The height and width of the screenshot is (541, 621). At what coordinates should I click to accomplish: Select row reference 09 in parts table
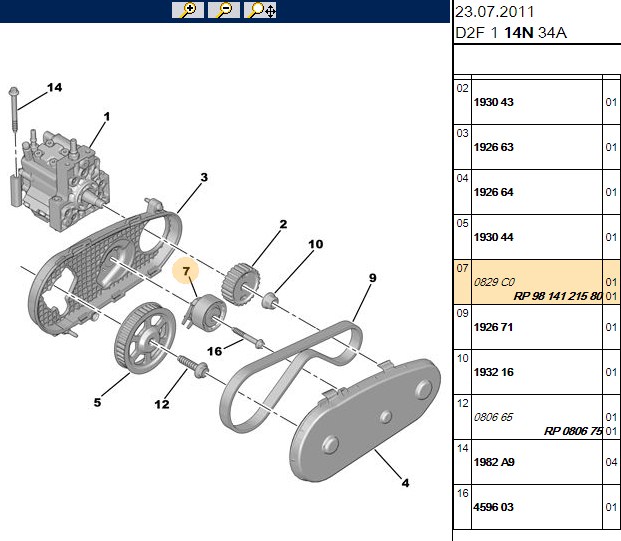pyautogui.click(x=462, y=313)
